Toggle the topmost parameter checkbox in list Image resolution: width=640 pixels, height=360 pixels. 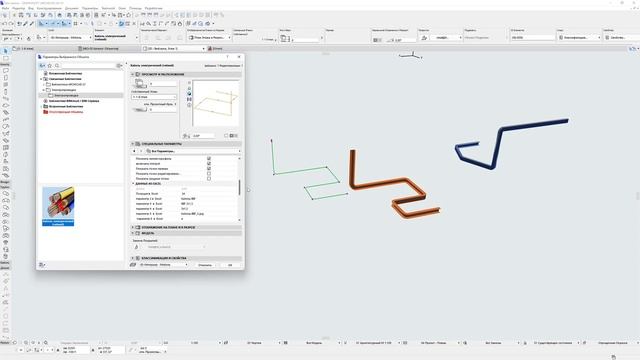(209, 158)
